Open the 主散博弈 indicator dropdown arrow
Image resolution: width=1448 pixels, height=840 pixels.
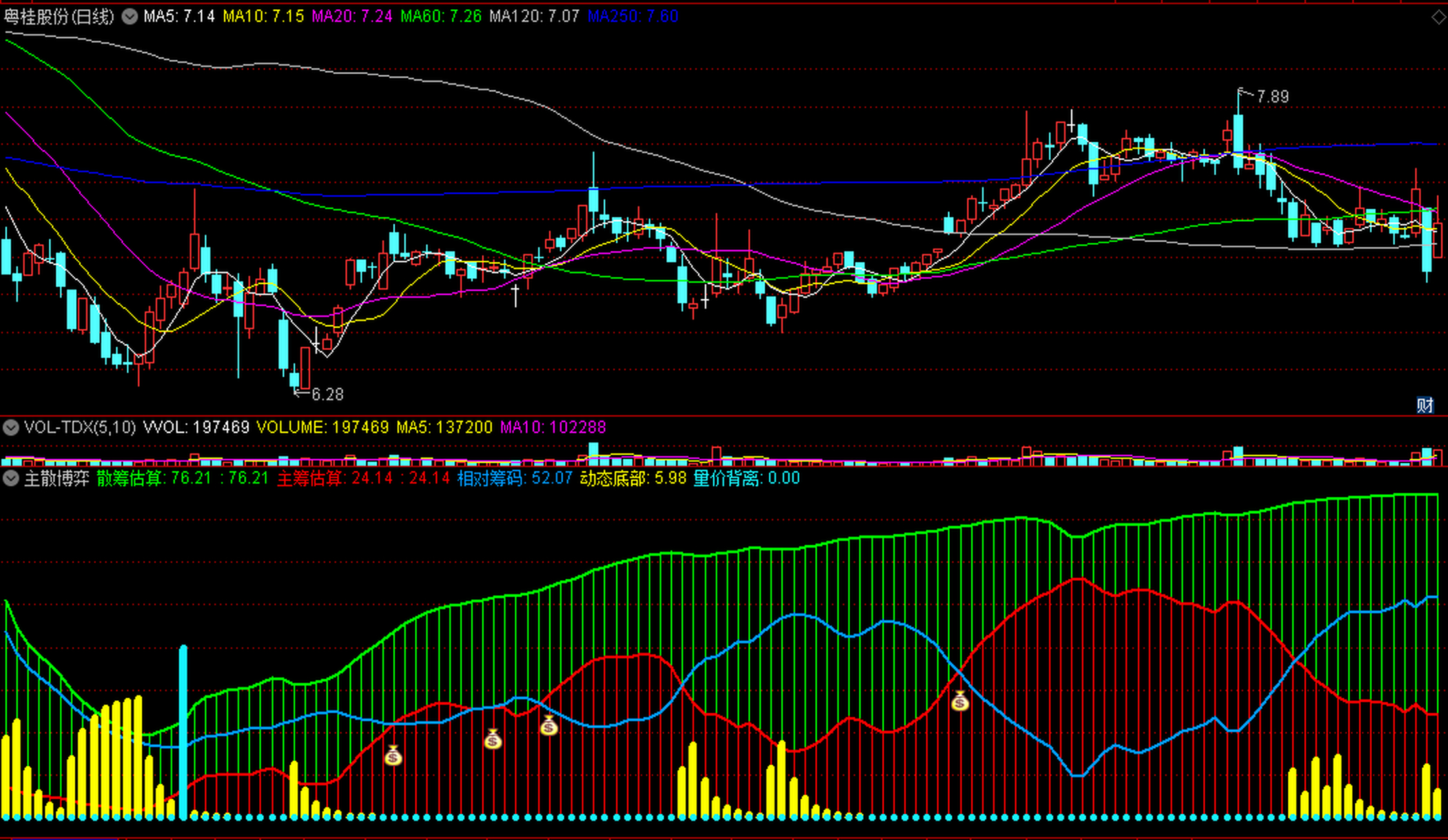[x=11, y=478]
